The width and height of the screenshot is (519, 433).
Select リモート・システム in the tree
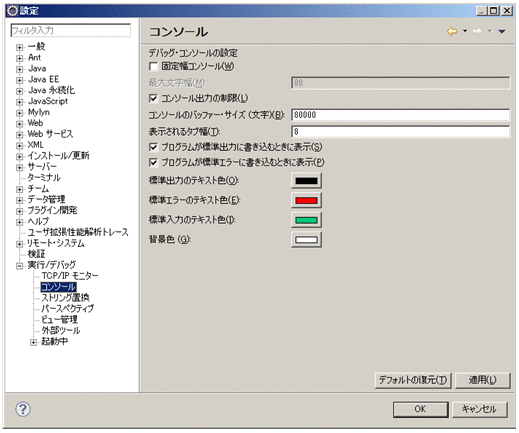pos(56,243)
